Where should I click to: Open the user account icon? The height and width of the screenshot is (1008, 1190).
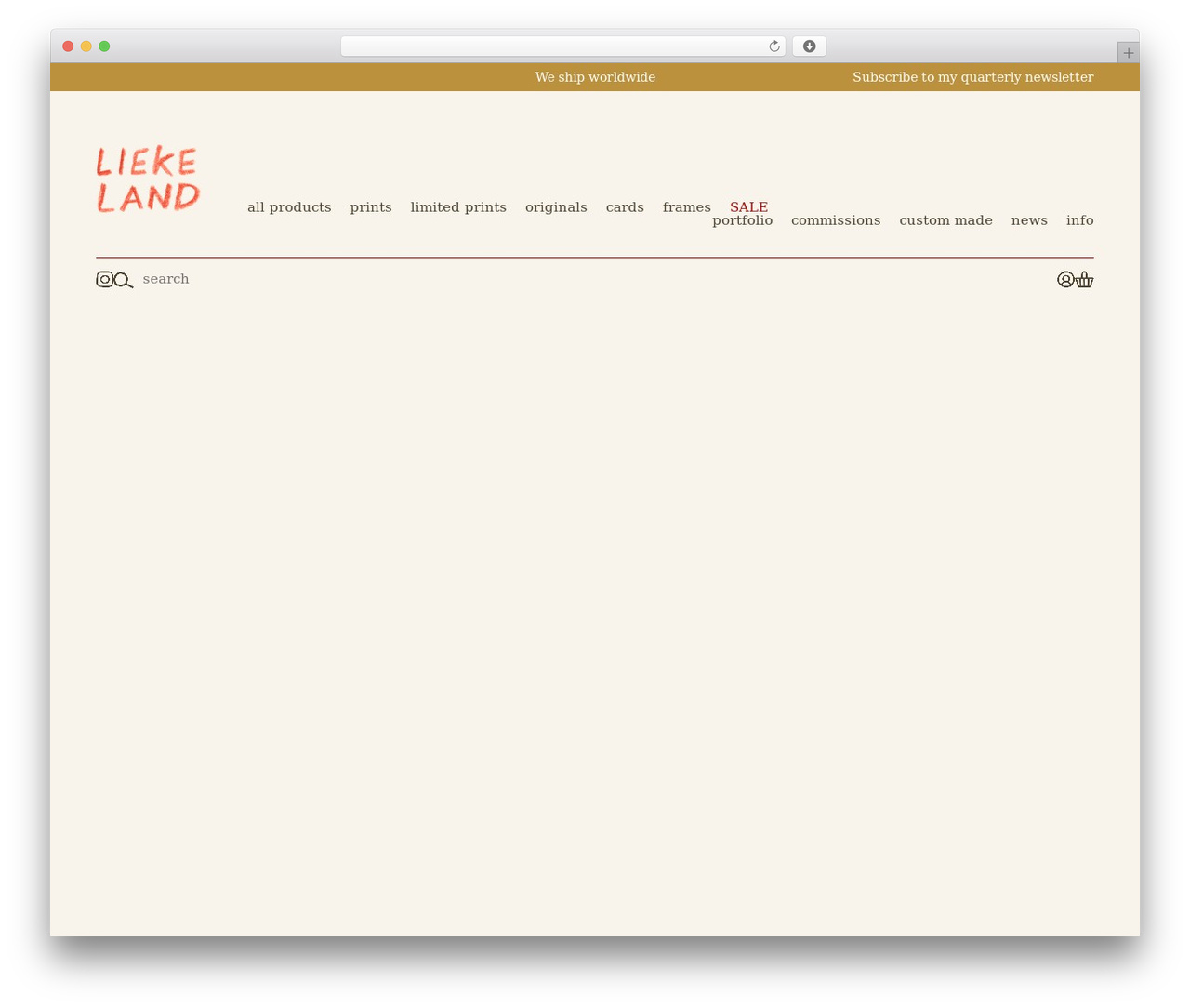click(x=1065, y=279)
